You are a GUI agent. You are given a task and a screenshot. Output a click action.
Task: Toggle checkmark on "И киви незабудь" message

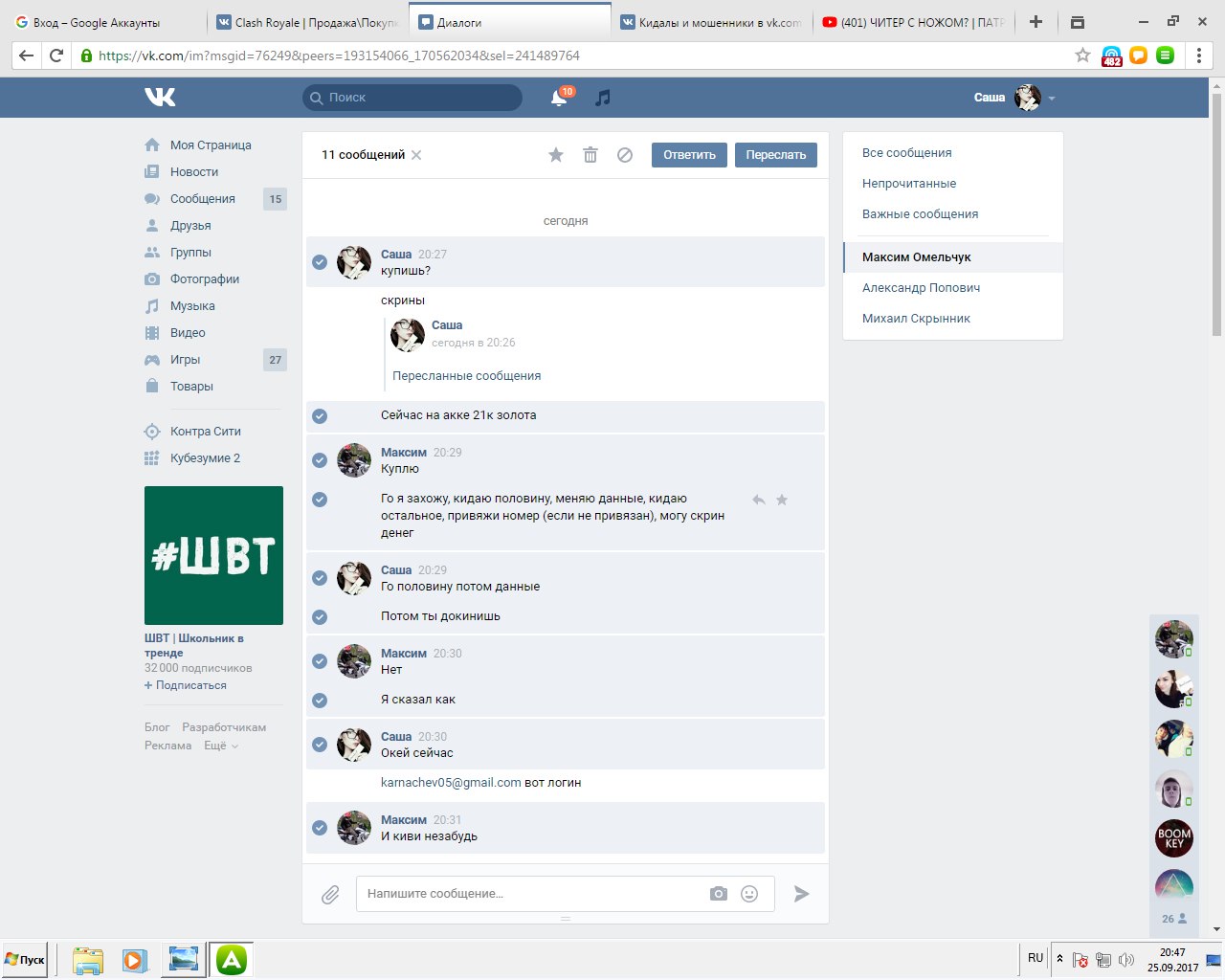[320, 828]
